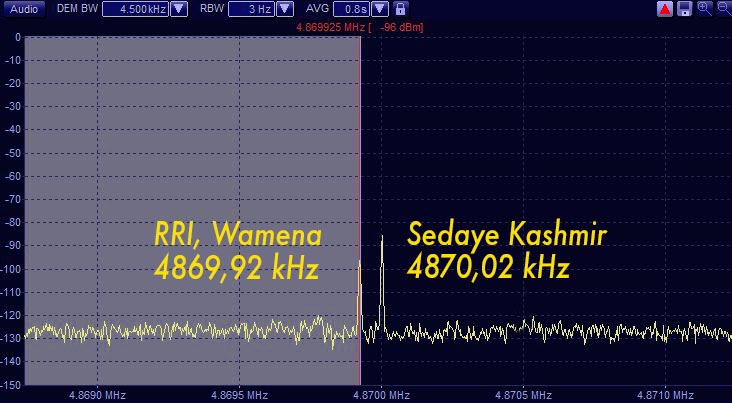Viewport: 732px width, 403px height.
Task: Open the AVG time dropdown arrow
Action: point(381,9)
